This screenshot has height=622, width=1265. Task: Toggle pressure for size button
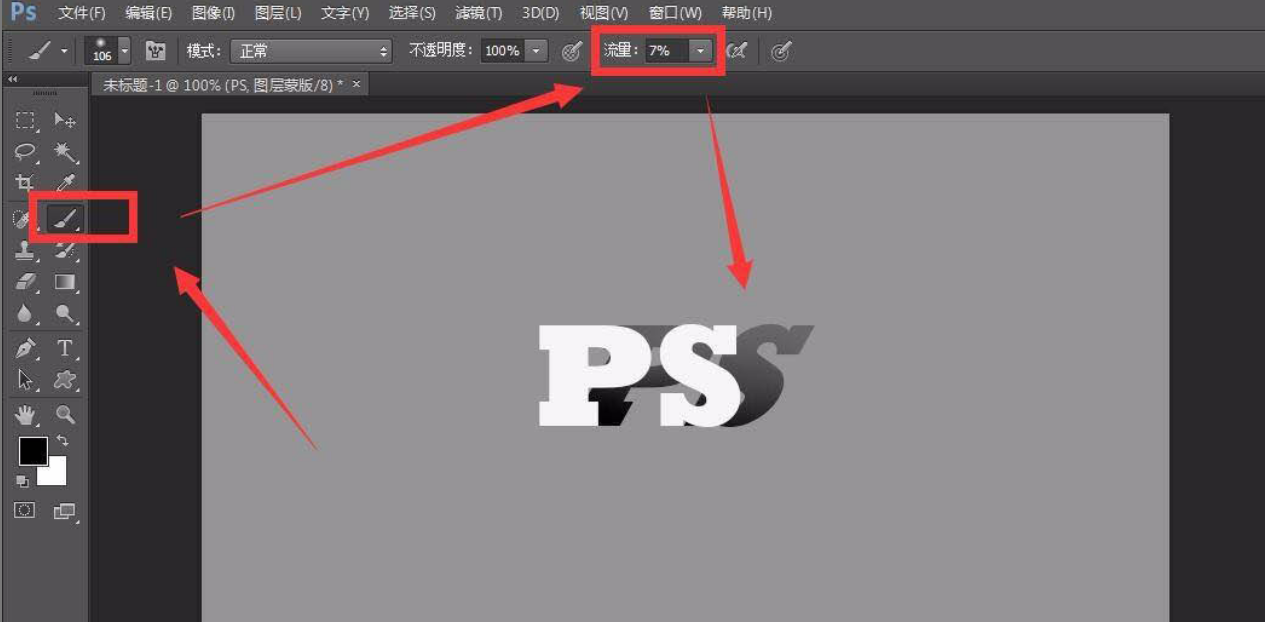781,51
